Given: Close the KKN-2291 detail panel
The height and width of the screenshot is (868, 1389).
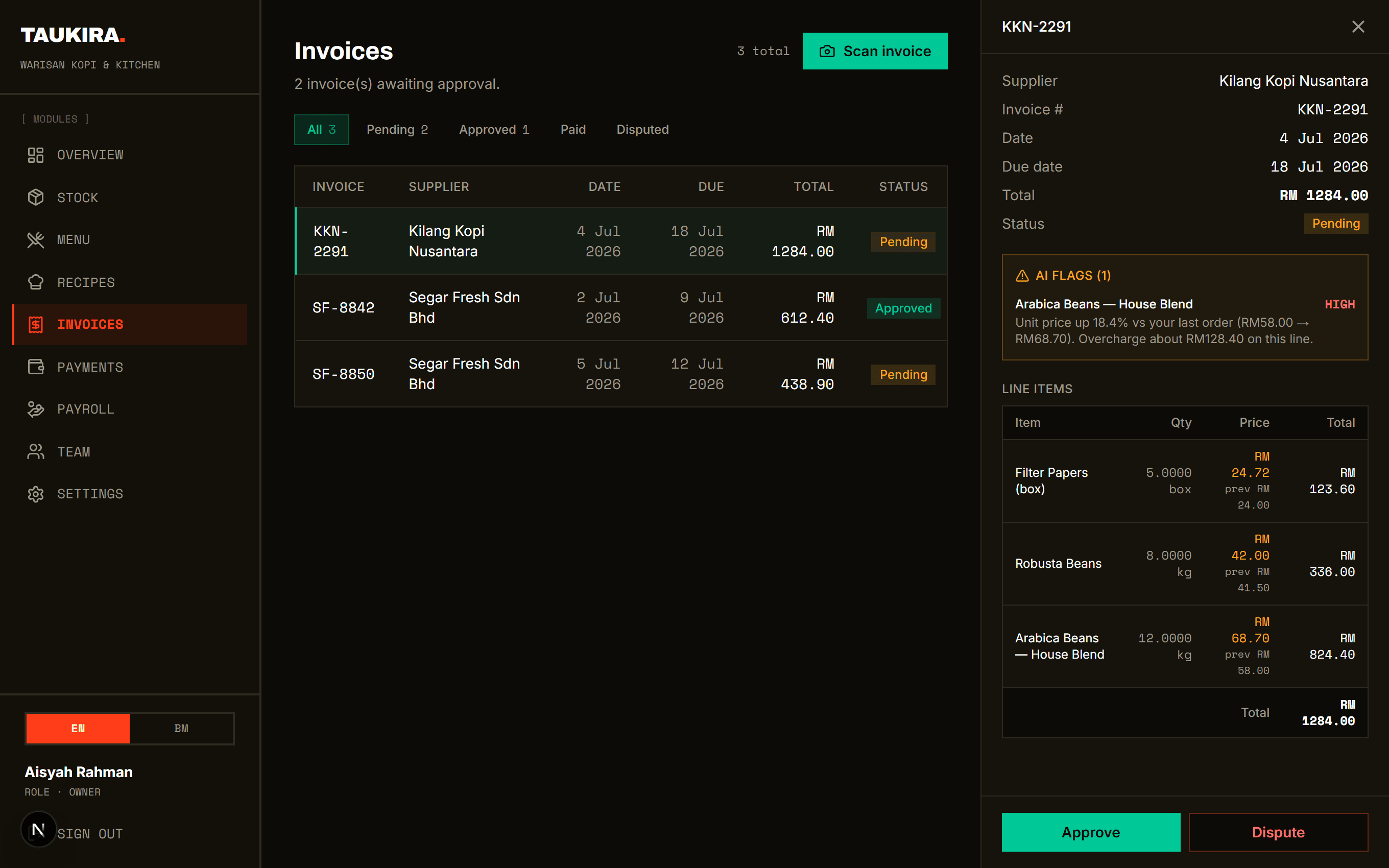Looking at the screenshot, I should point(1358,27).
